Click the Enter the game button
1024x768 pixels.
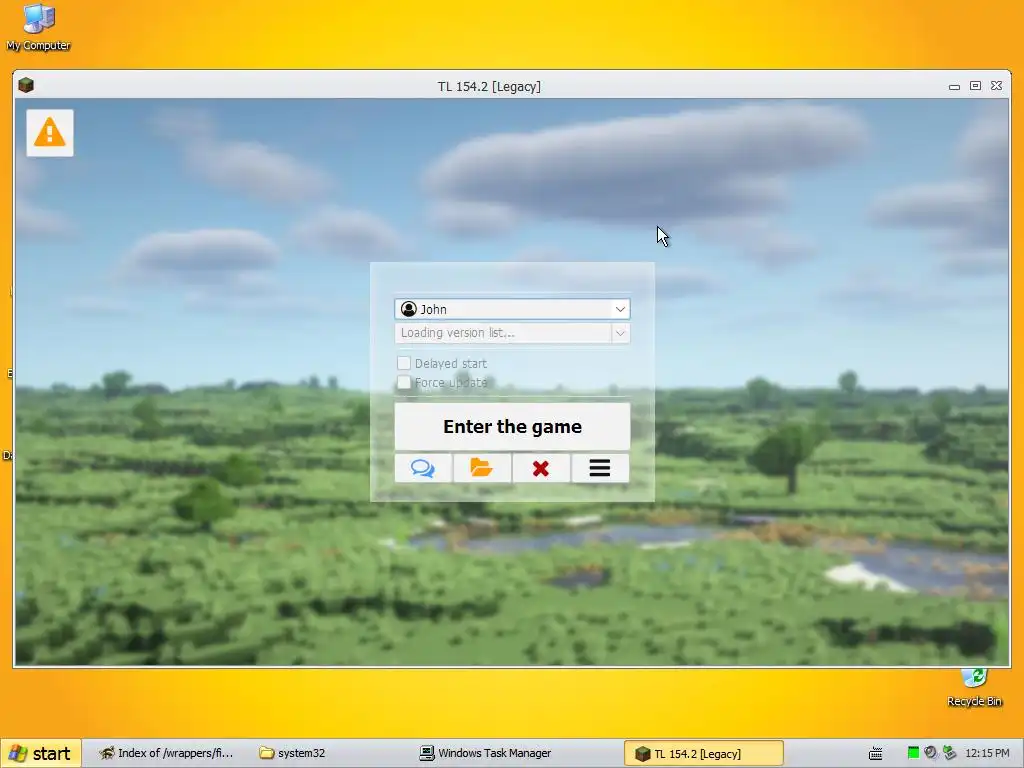click(512, 426)
